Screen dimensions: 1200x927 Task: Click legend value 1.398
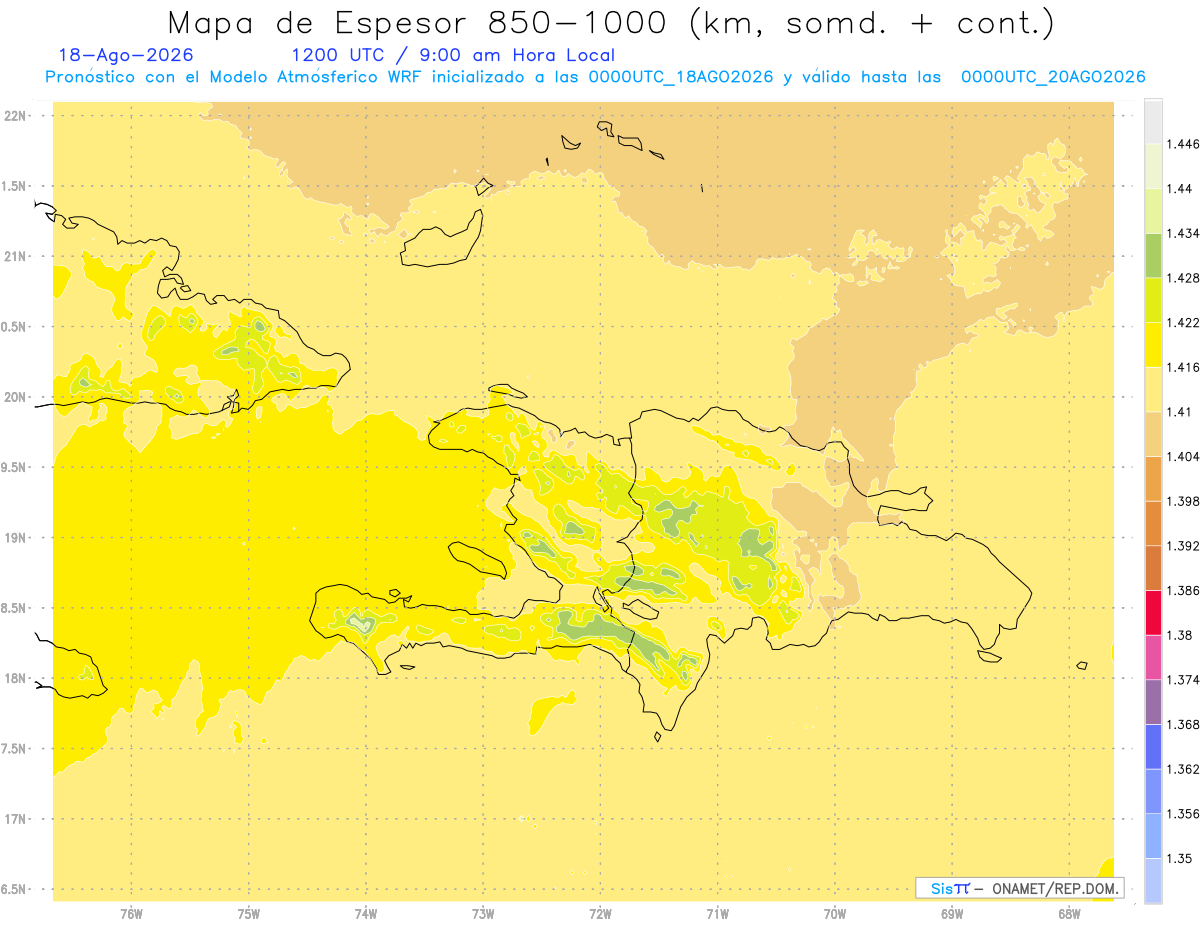1185,501
